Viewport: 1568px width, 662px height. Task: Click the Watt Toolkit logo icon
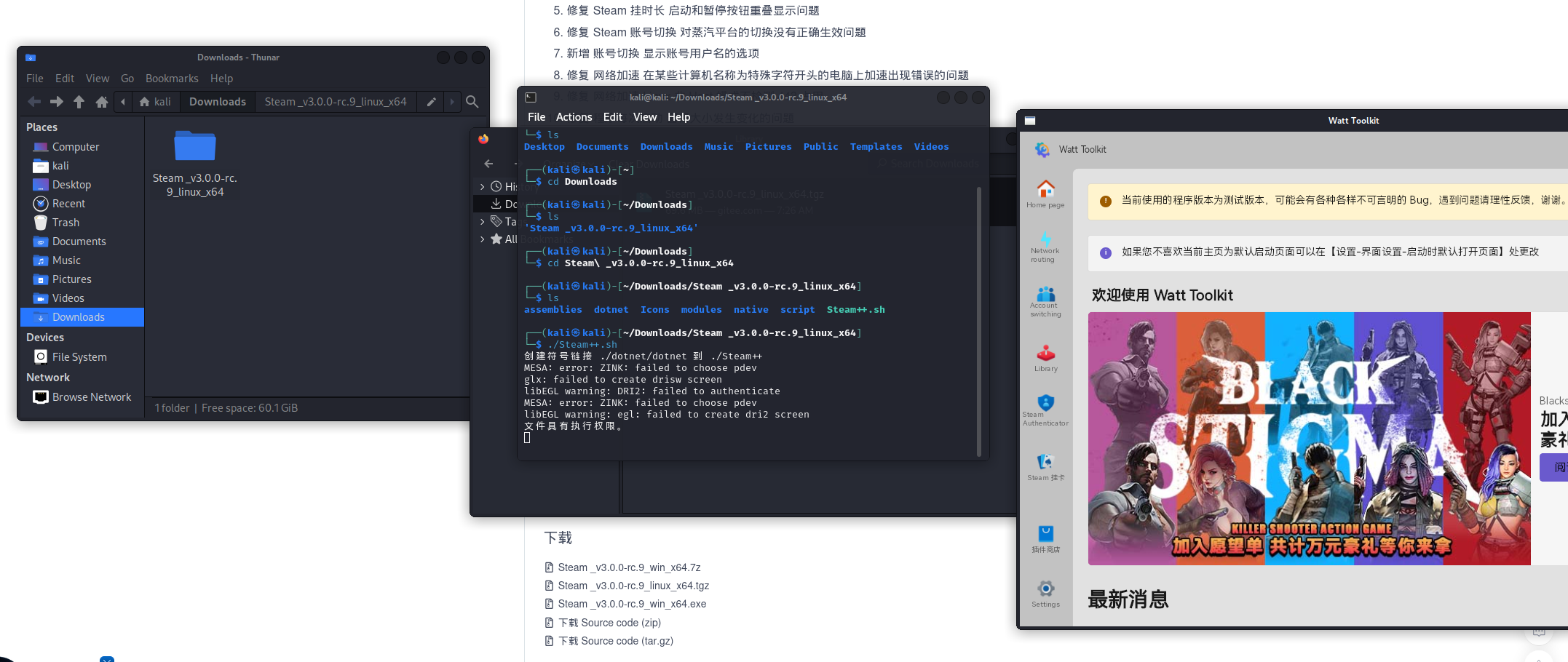(x=1042, y=149)
